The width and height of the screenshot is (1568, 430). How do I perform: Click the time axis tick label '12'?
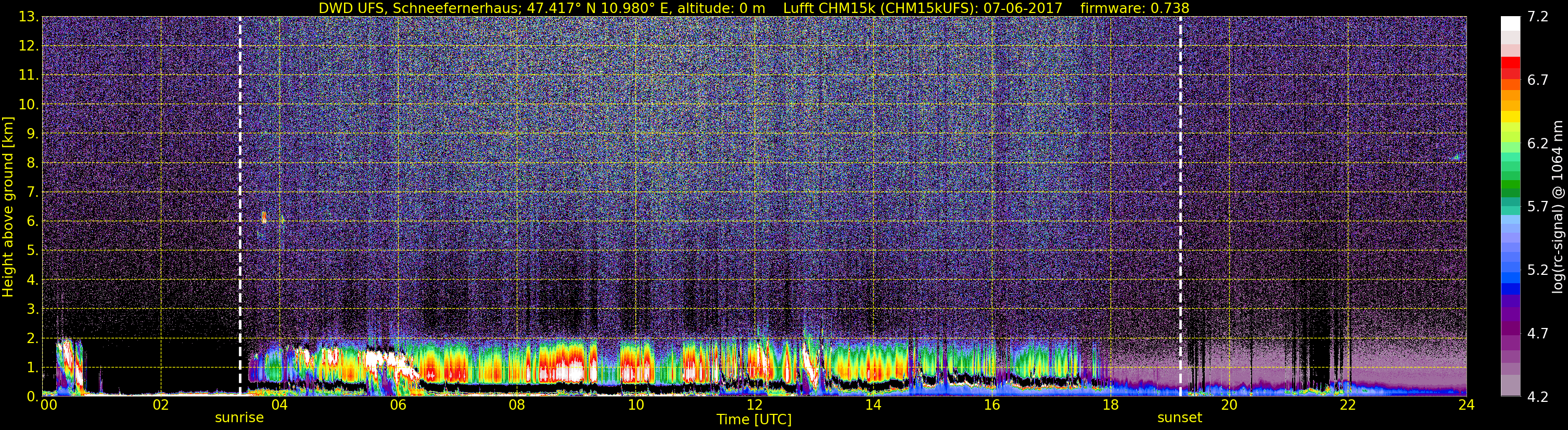coord(754,405)
